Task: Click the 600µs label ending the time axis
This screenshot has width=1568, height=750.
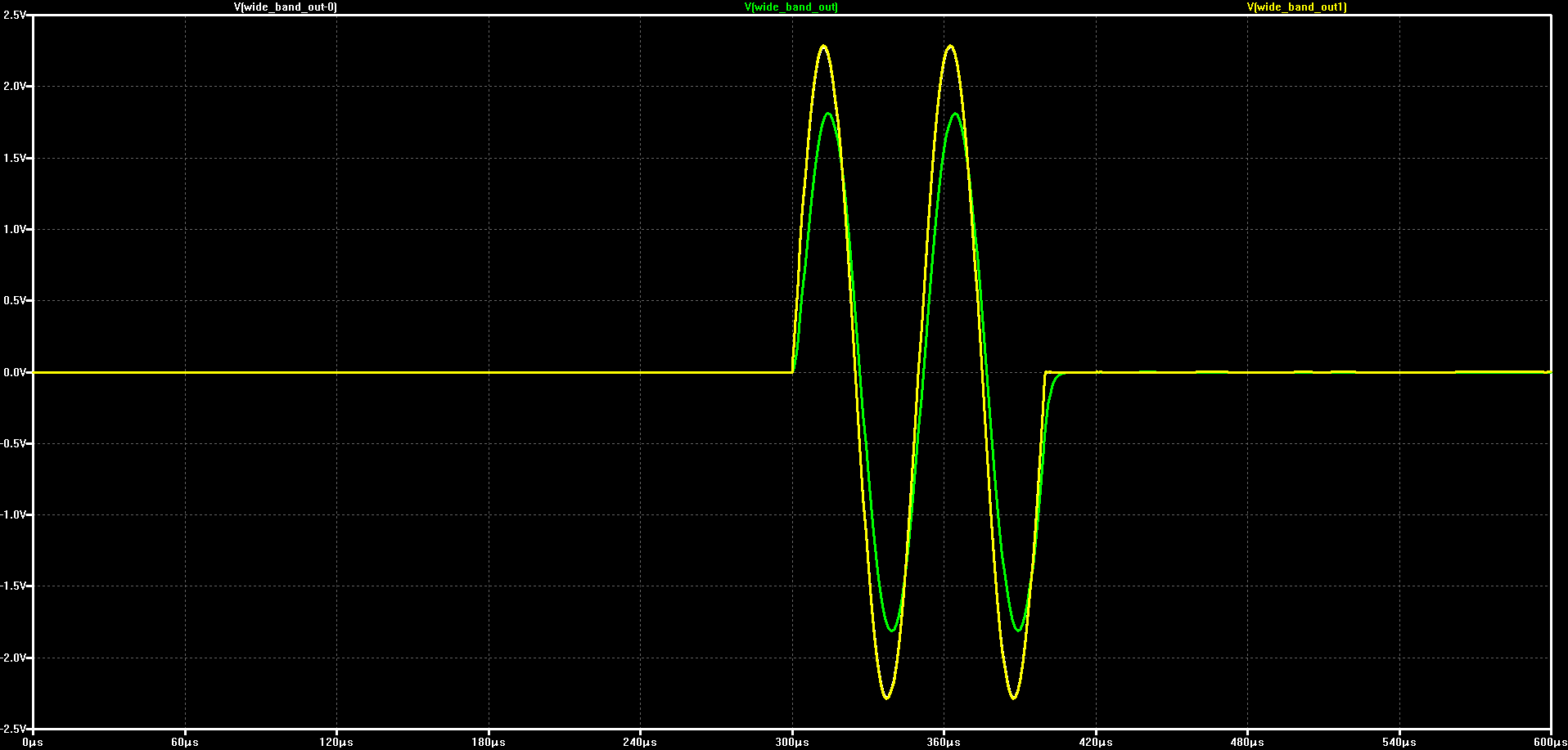Action: (x=1550, y=743)
